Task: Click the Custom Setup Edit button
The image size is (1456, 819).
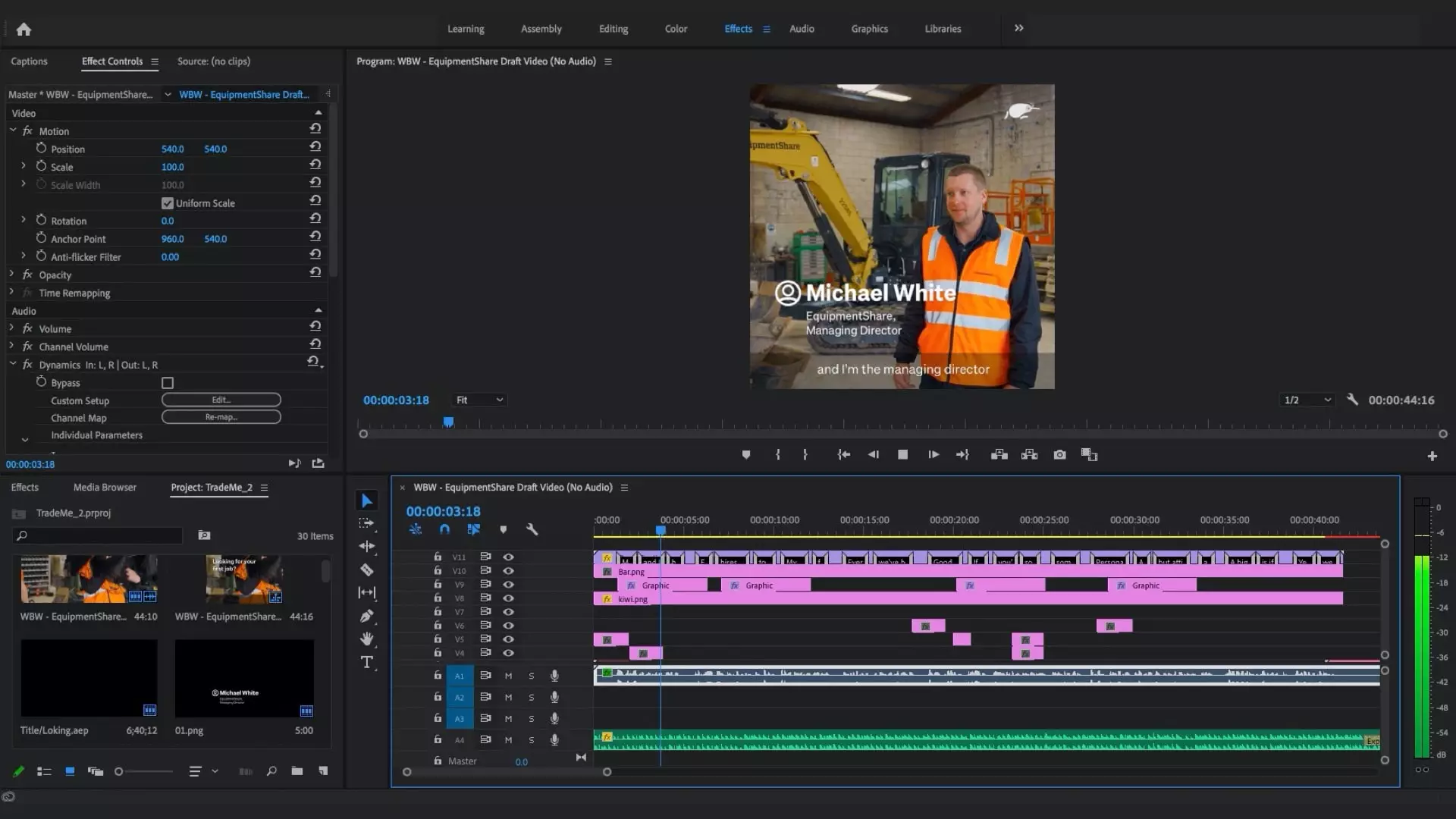Action: 221,400
